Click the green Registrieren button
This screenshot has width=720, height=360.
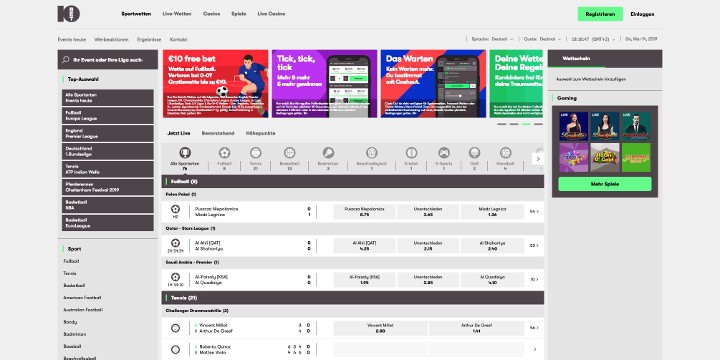pos(600,14)
